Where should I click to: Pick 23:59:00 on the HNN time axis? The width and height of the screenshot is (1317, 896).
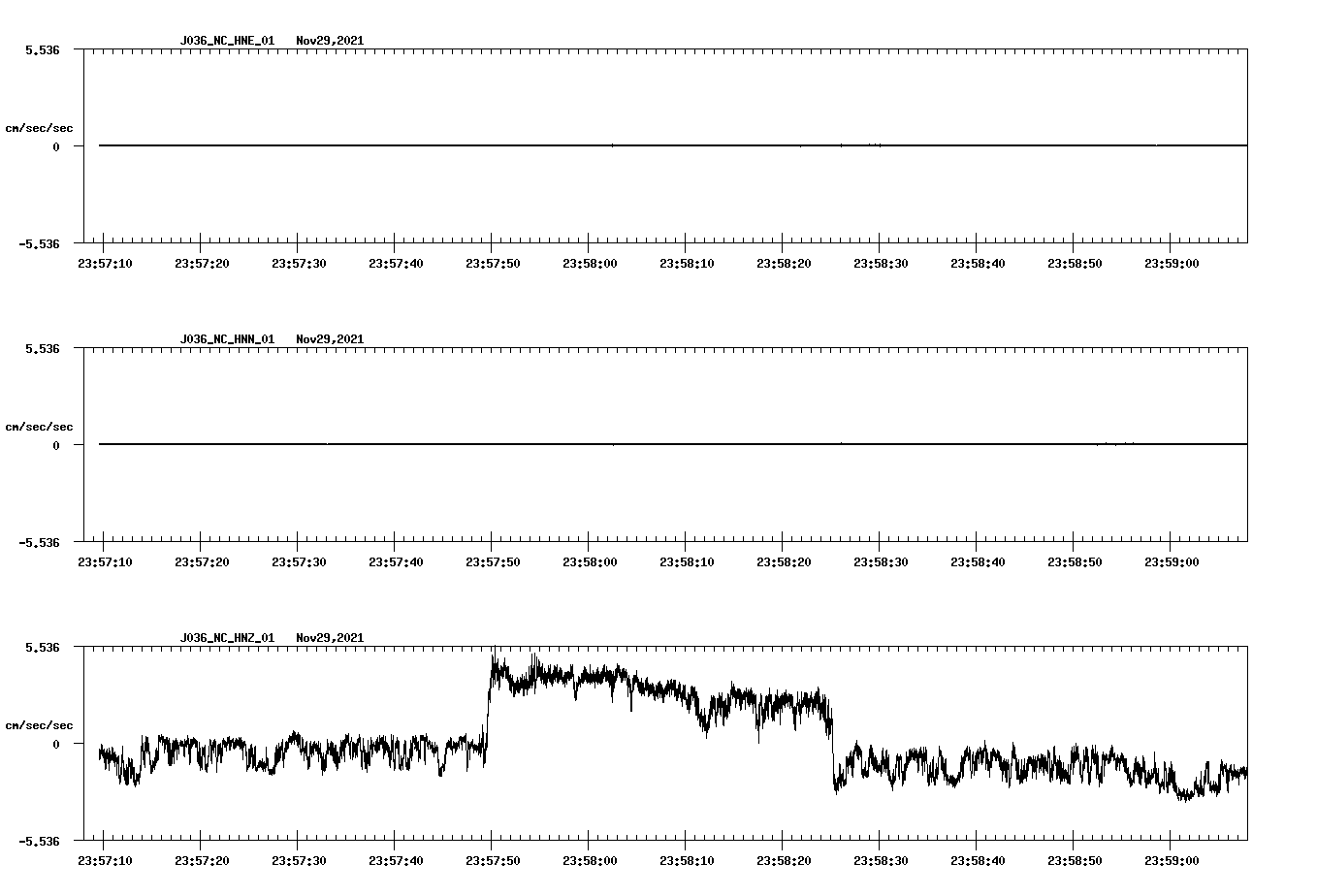click(1172, 562)
